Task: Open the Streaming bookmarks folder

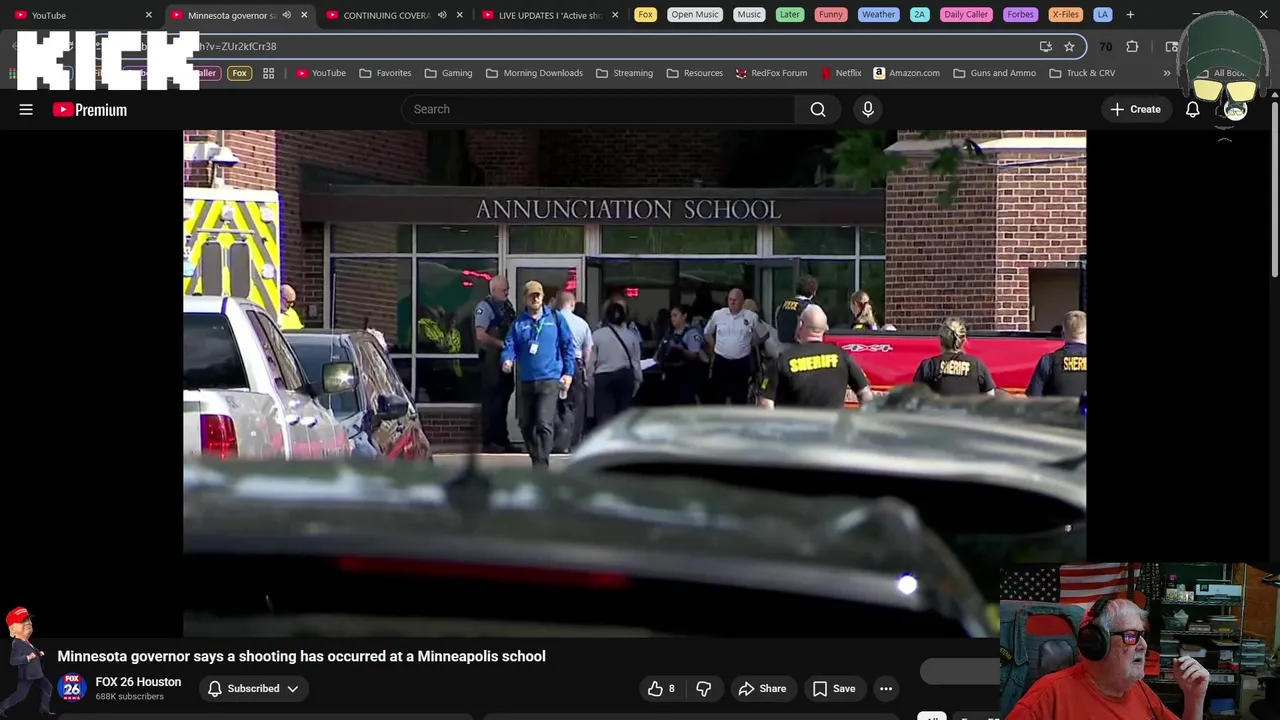Action: (624, 73)
